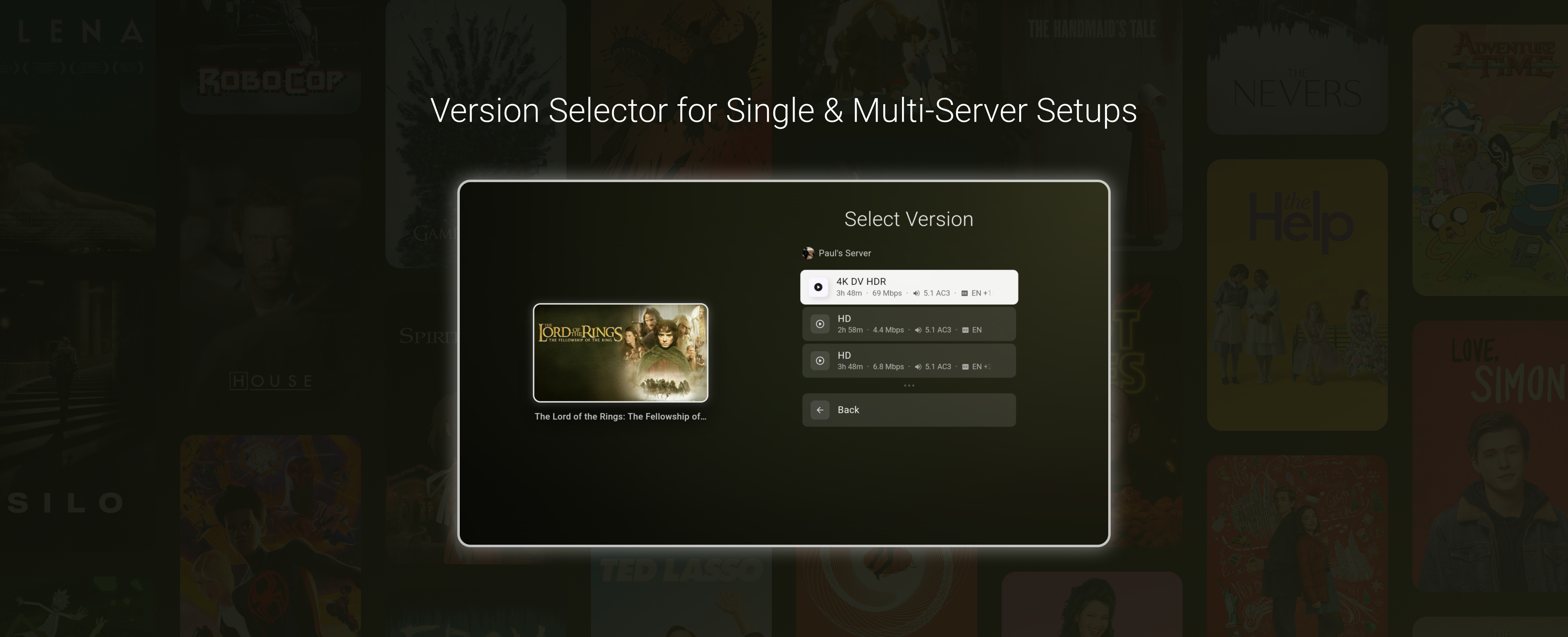
Task: Click the "EN +1" subtitle text
Action: tap(981, 294)
